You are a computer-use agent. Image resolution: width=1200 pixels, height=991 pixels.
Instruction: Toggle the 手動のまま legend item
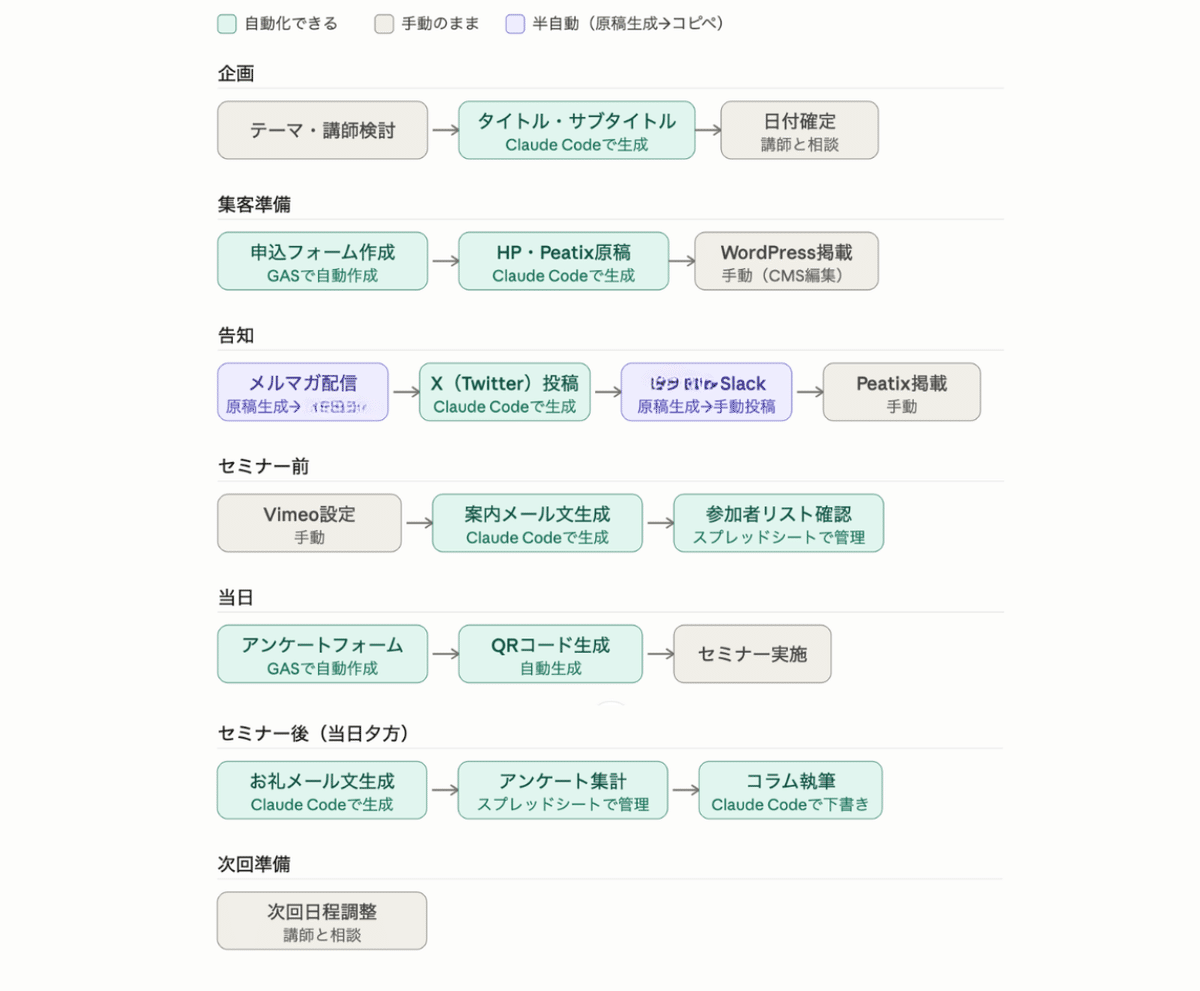pos(384,21)
